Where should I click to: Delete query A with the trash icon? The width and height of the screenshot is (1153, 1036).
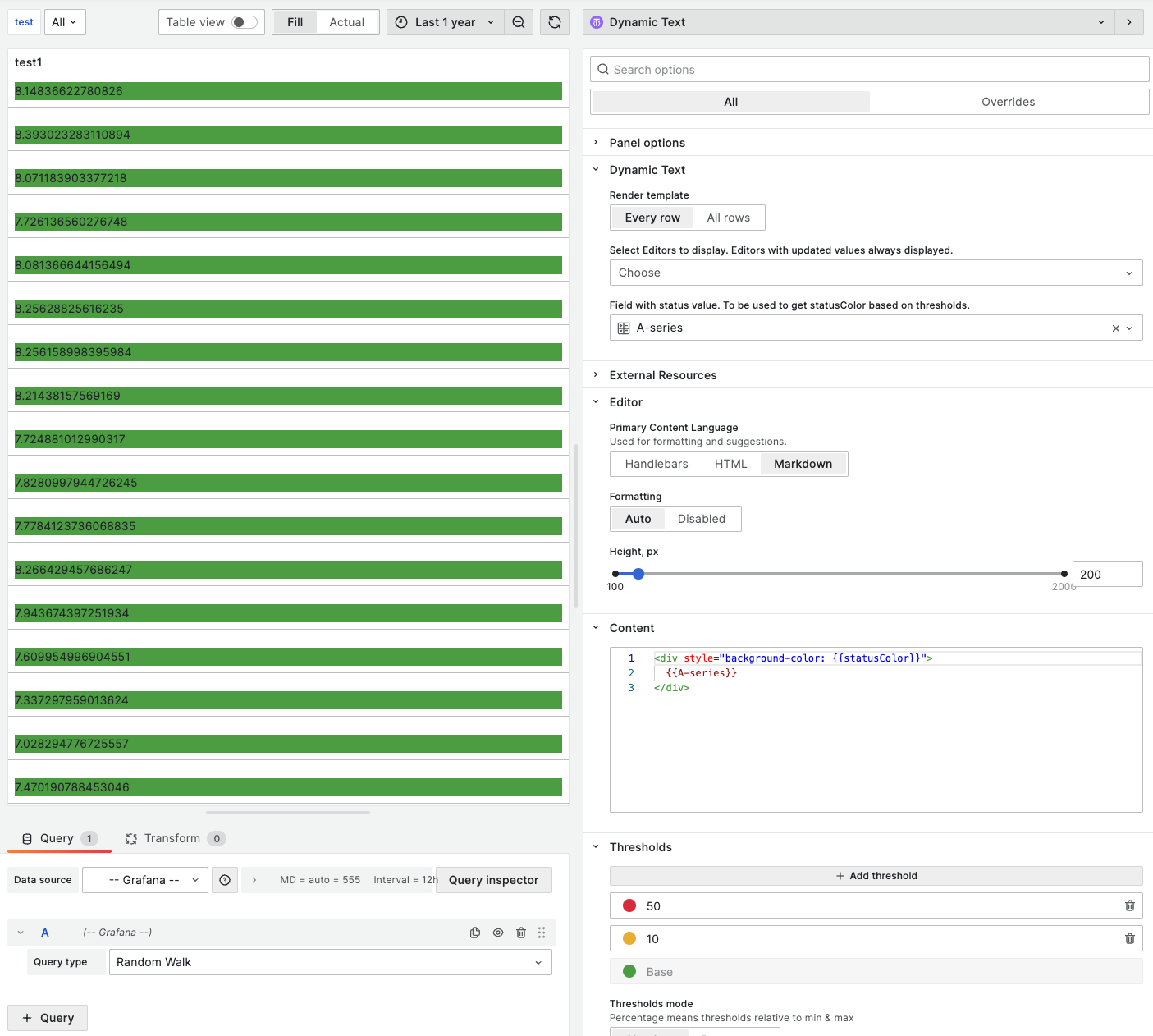pyautogui.click(x=521, y=933)
